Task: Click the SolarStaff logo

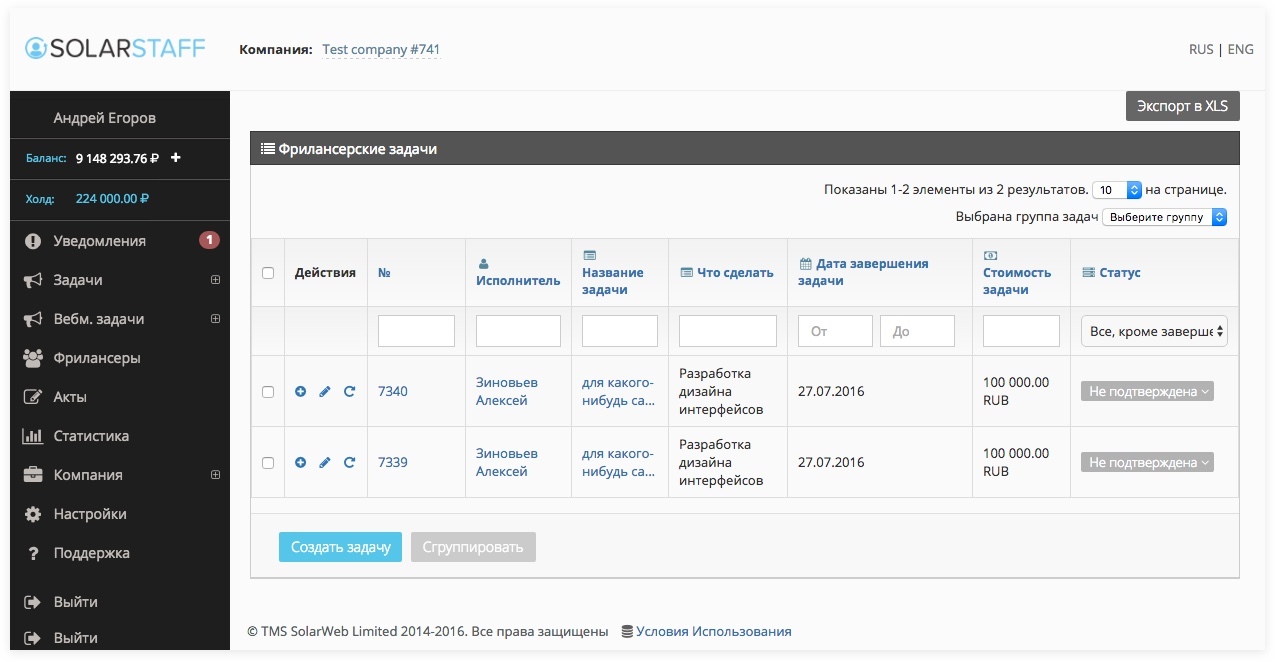Action: tap(115, 48)
